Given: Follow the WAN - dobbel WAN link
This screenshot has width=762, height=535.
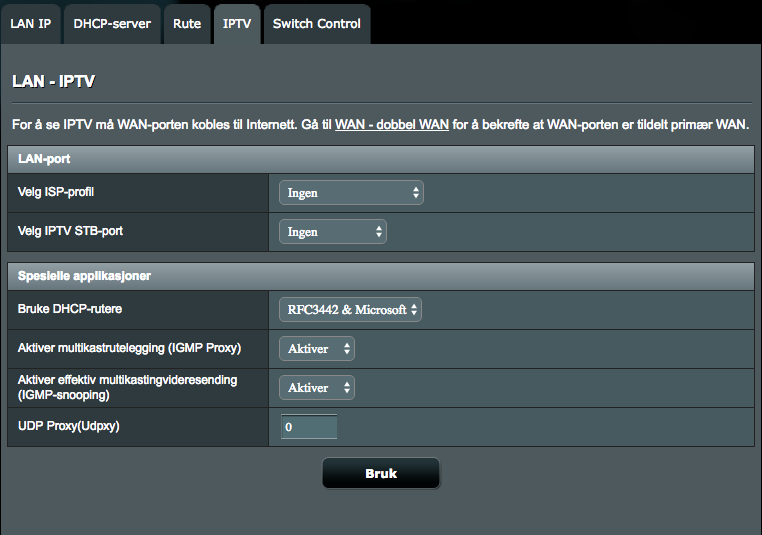Looking at the screenshot, I should tap(392, 125).
